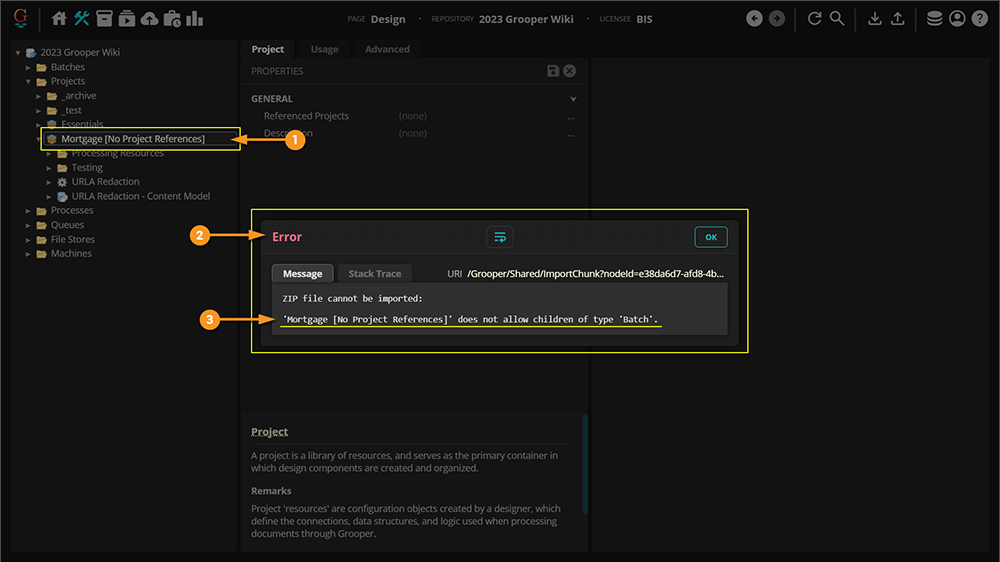The width and height of the screenshot is (1000, 562).
Task: Select the Processes tree node
Action: point(72,210)
